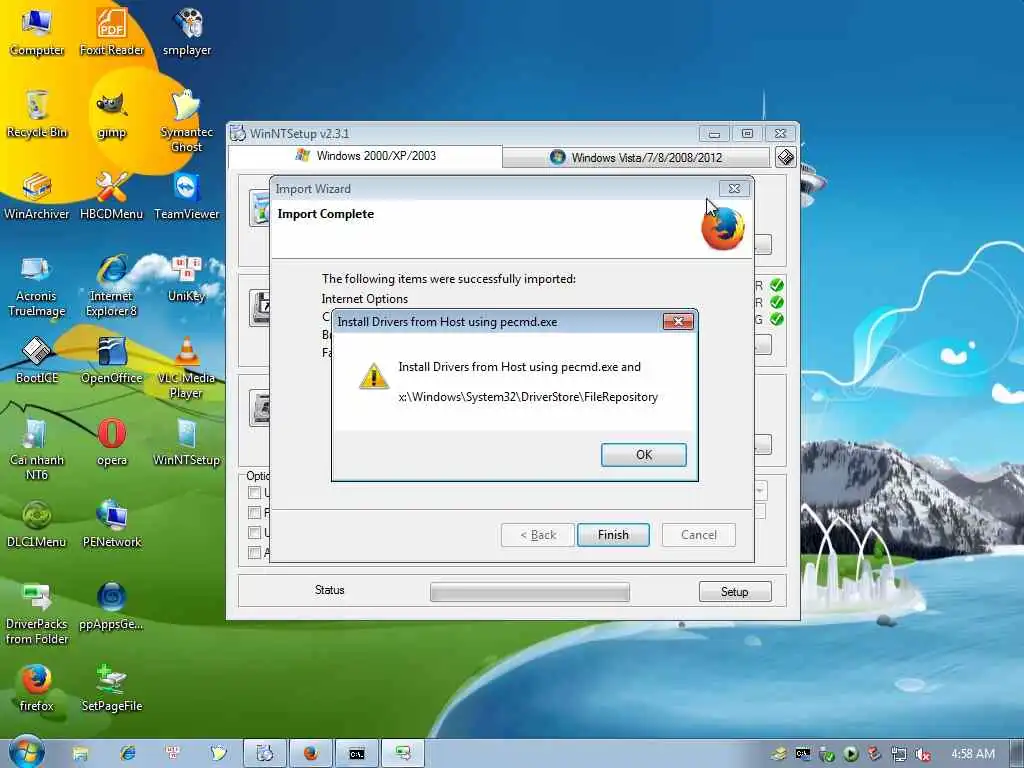Viewport: 1024px width, 768px height.
Task: Toggle last Options checkbox labeled A
Action: pyautogui.click(x=255, y=553)
